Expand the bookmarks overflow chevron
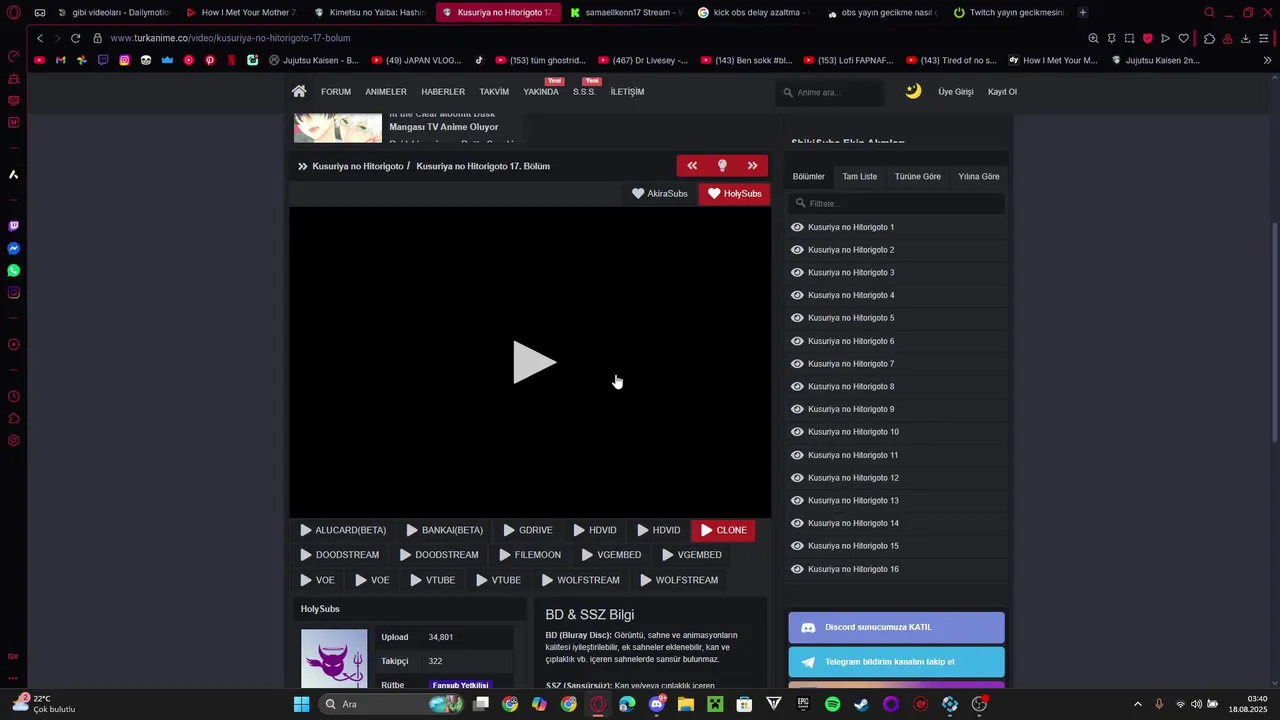 click(1267, 60)
